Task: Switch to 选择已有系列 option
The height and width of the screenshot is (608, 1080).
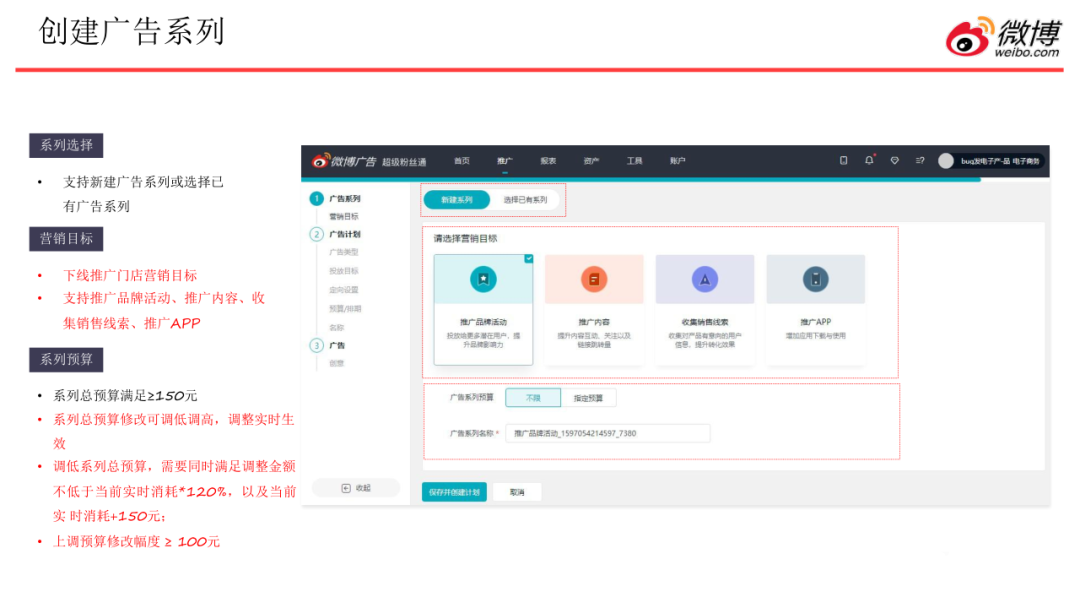Action: tap(525, 200)
